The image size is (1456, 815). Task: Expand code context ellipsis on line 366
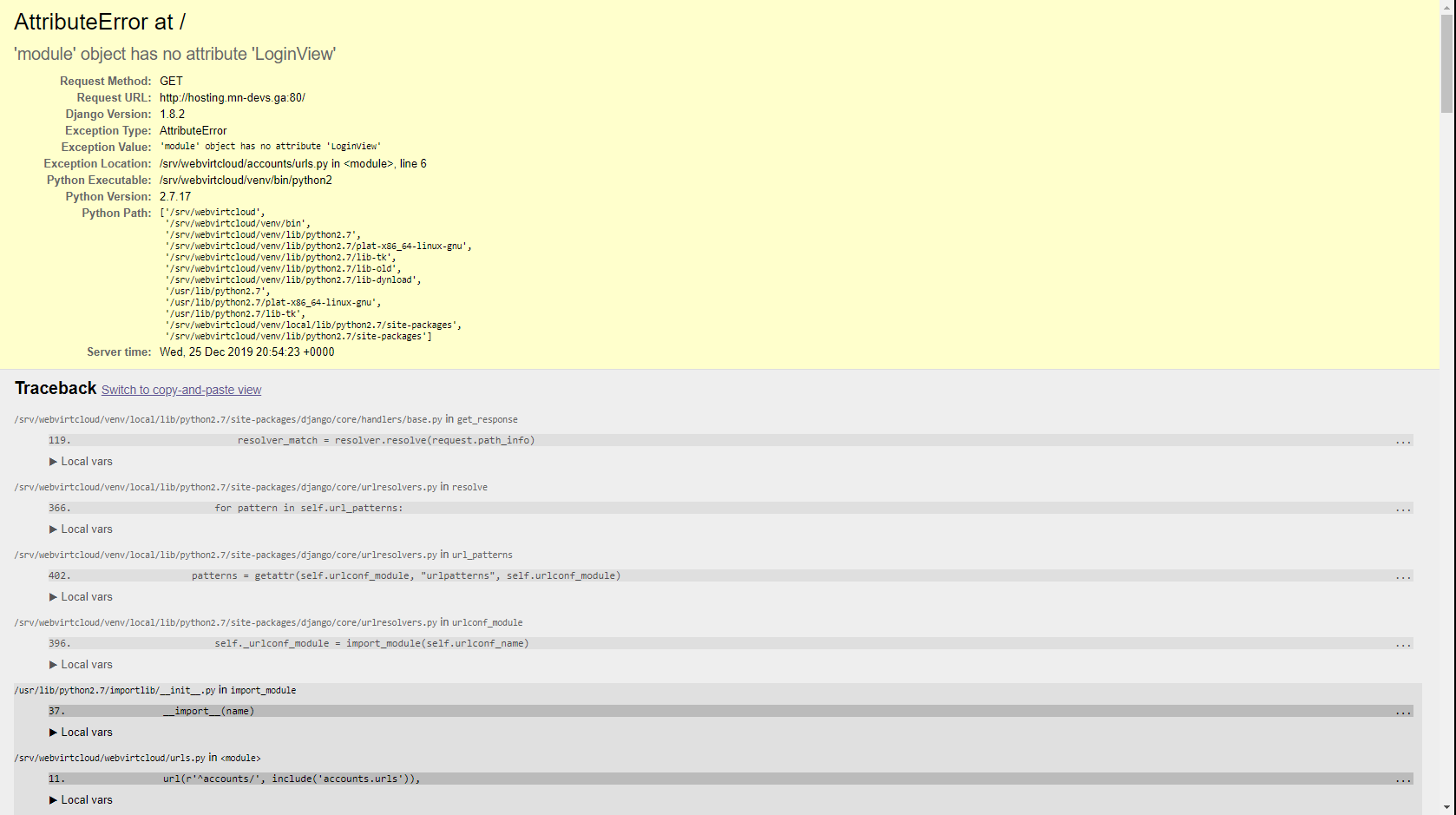[1403, 509]
